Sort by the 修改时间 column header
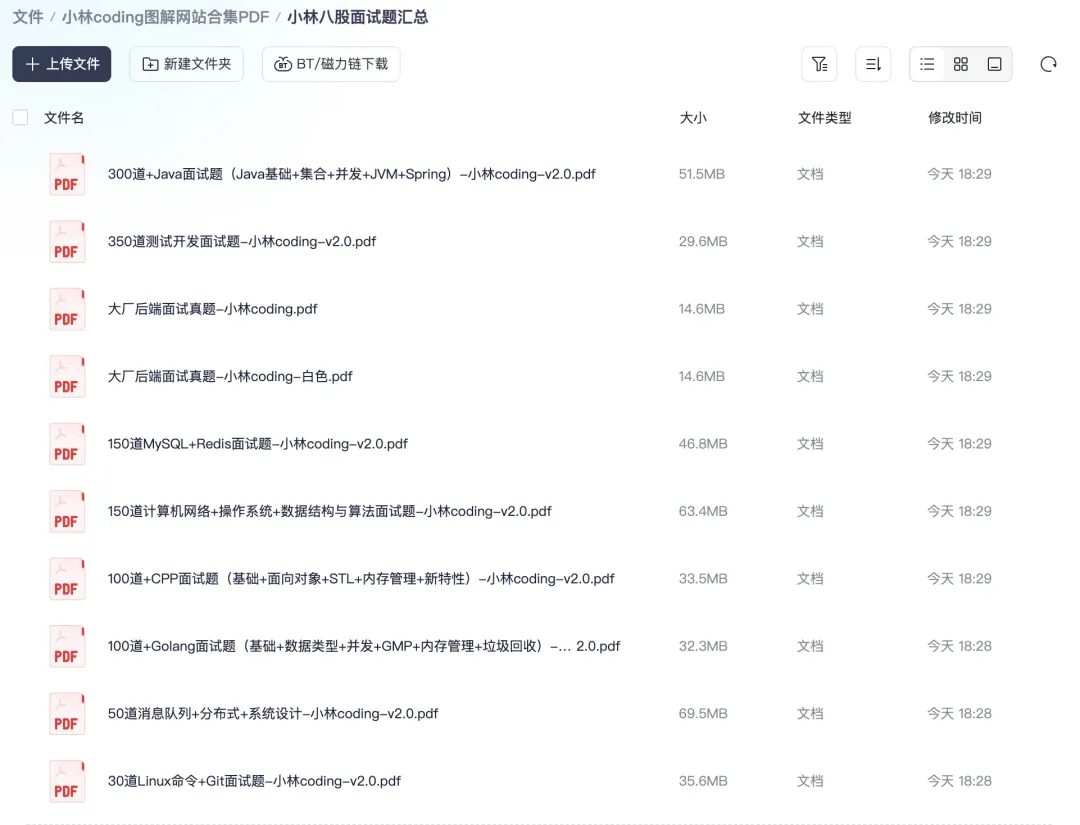Viewport: 1080px width, 825px height. tap(955, 118)
